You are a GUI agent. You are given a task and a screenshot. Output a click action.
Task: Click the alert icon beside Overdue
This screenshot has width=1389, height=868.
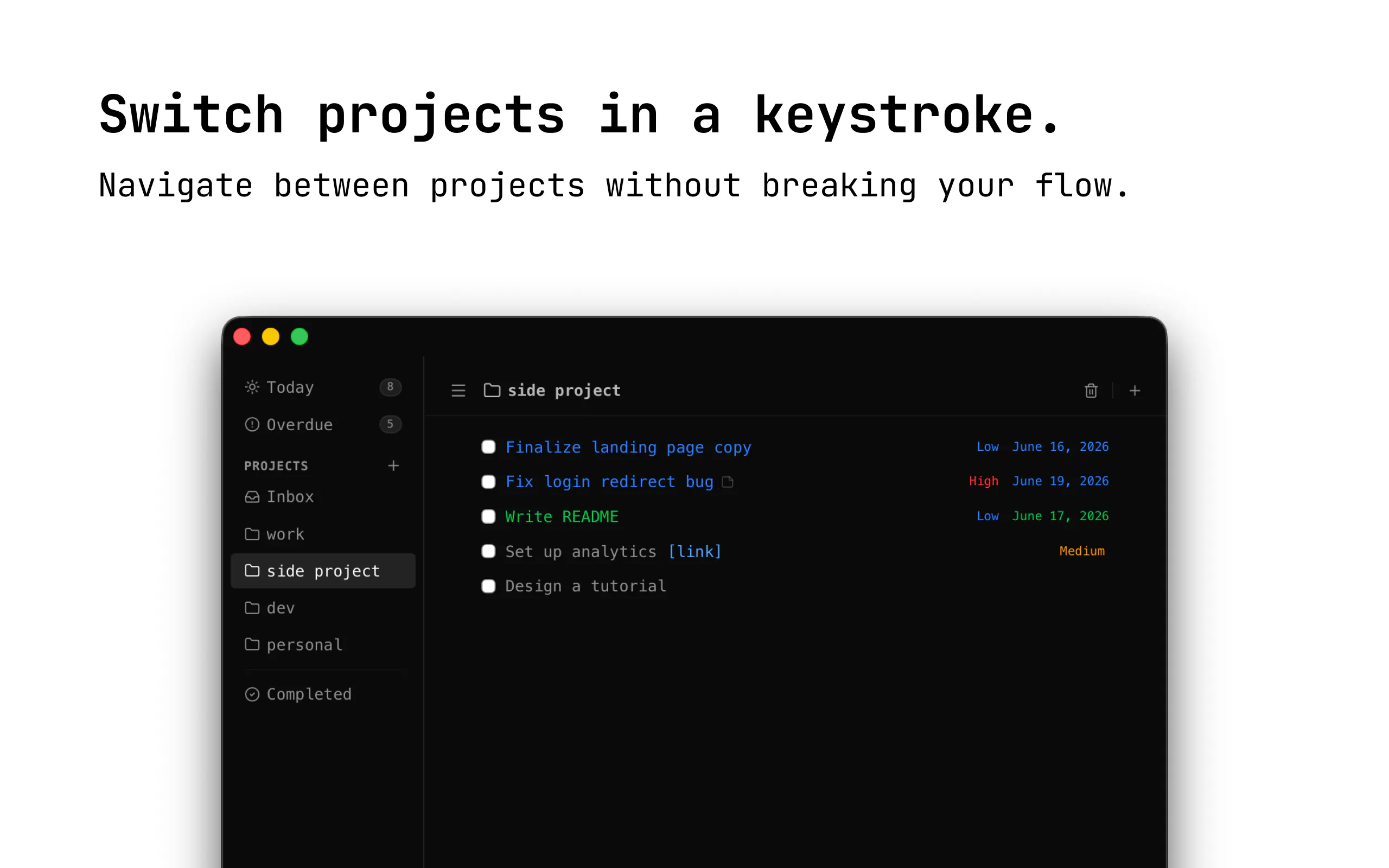pos(252,424)
